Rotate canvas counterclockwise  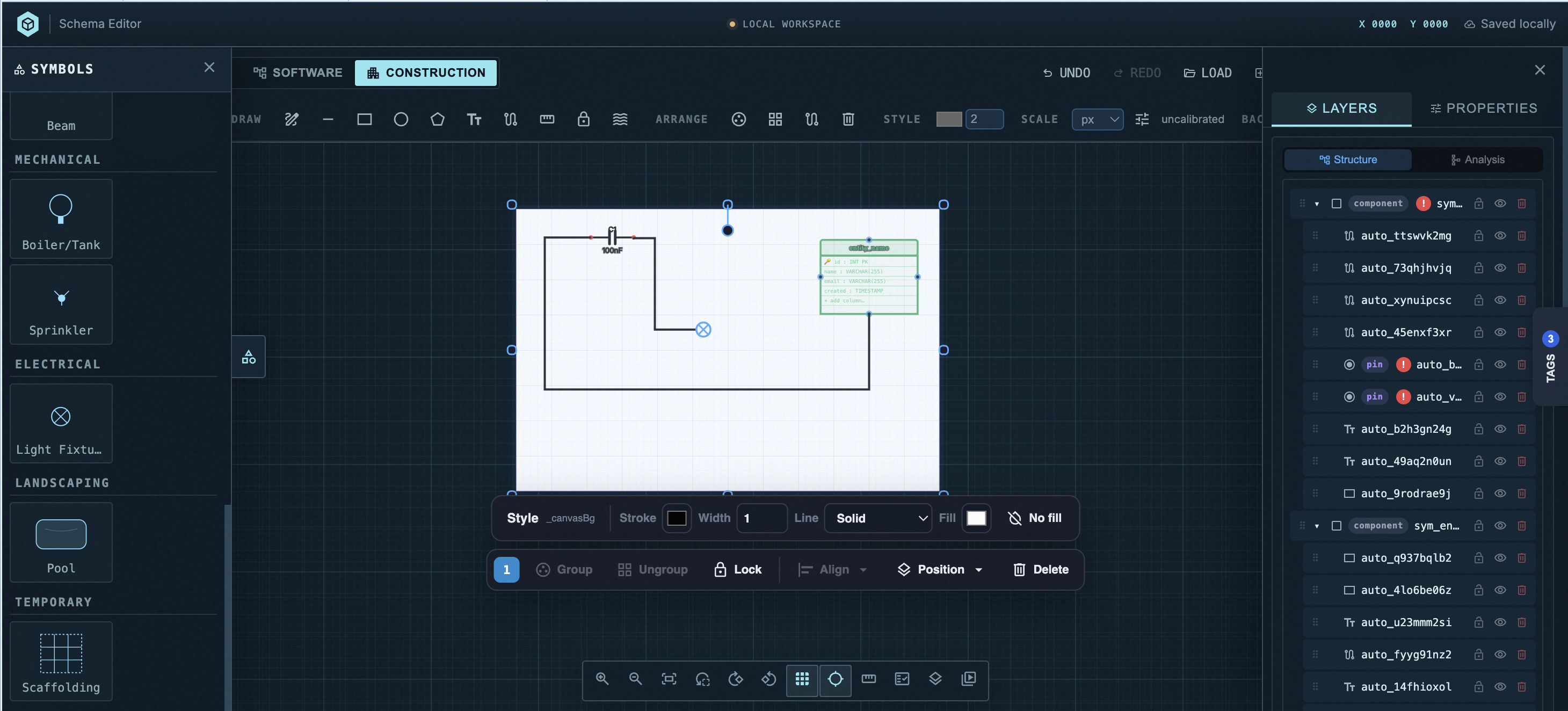point(769,679)
